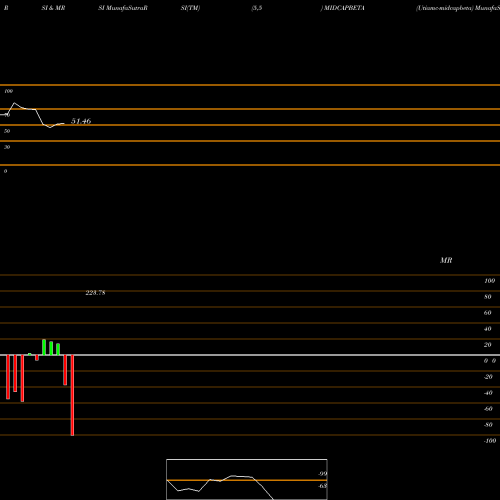Click the 100 label on RSI axis
Image resolution: width=500 pixels, height=500 pixels.
click(x=9, y=91)
